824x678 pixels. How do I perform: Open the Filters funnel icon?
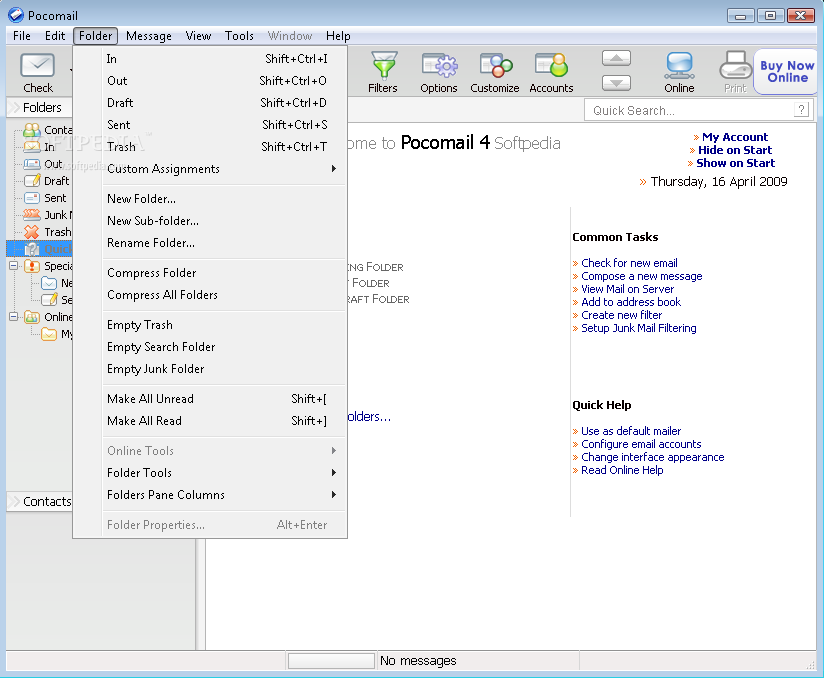[384, 65]
